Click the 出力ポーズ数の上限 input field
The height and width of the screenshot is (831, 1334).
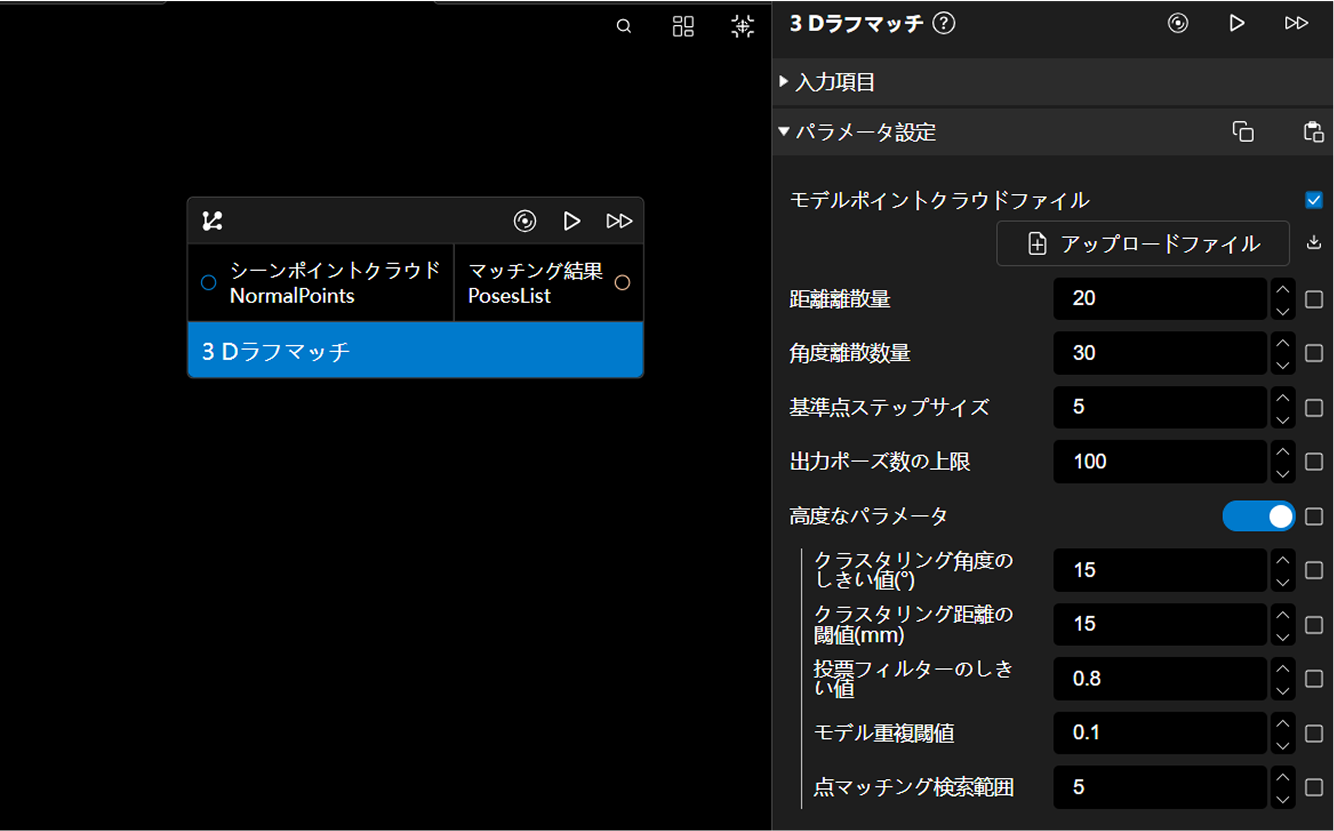(1159, 462)
